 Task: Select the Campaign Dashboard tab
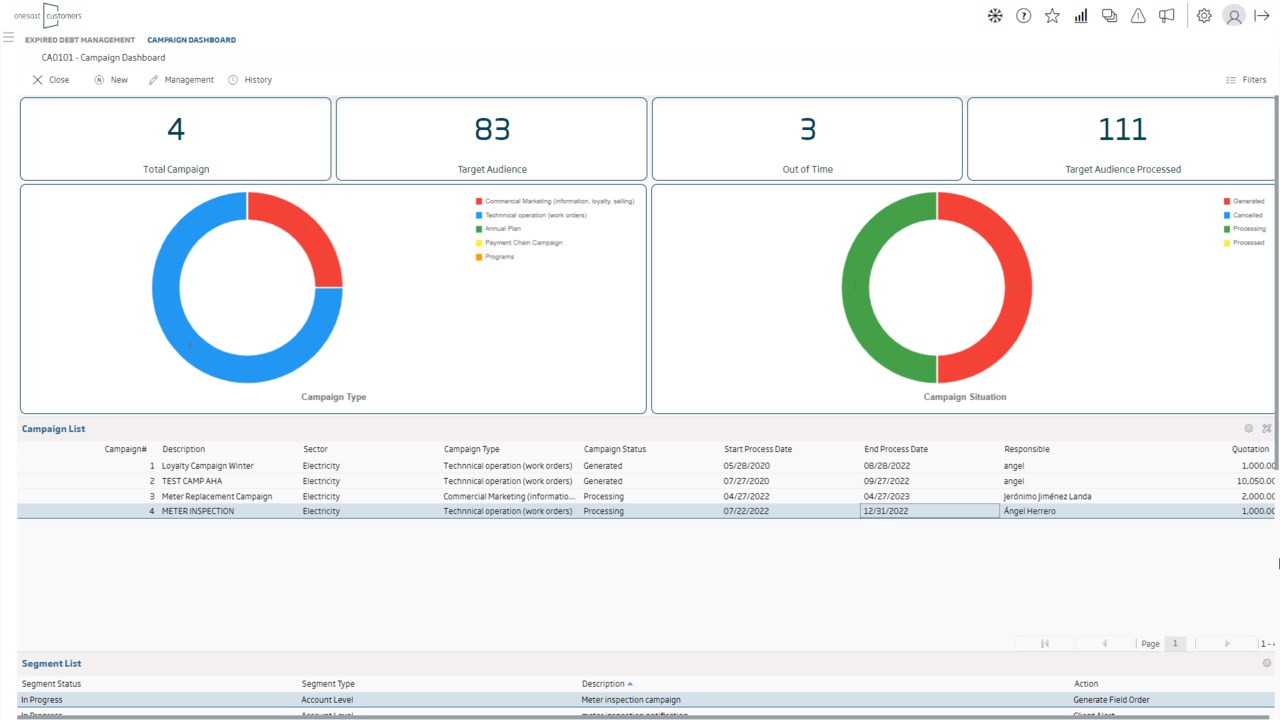tap(192, 40)
